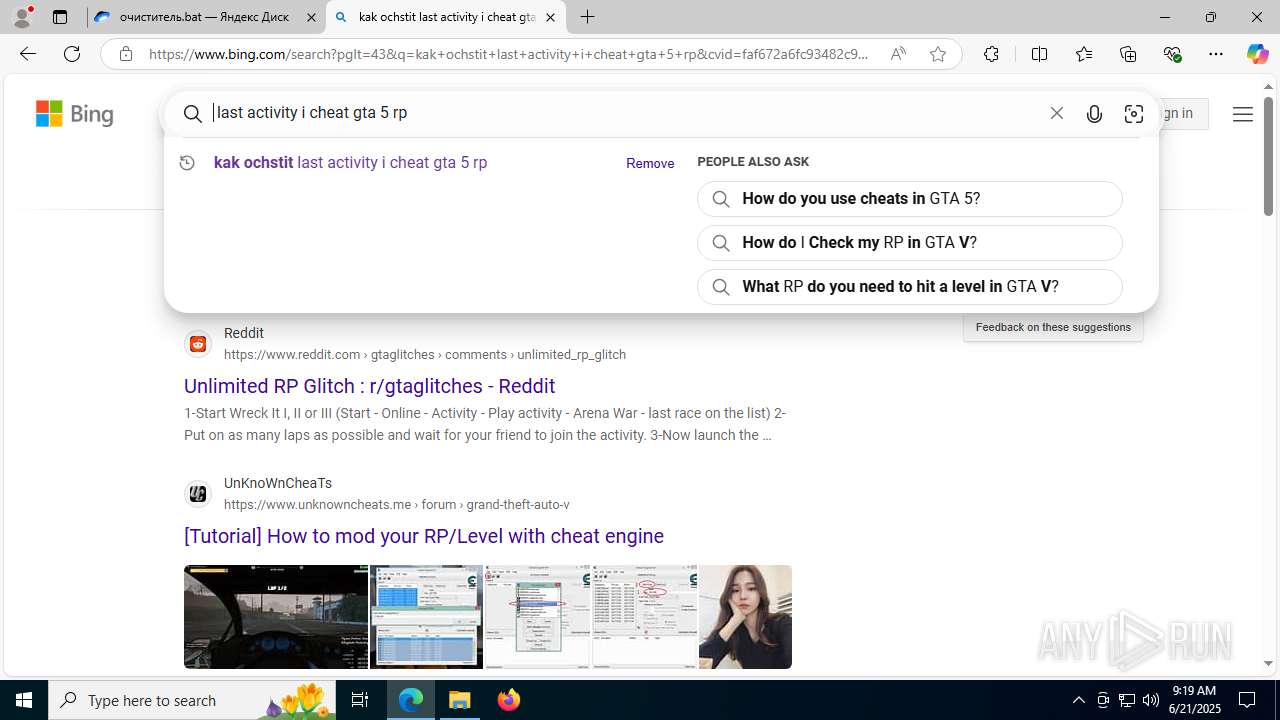Open browser Extensions icon
This screenshot has height=720, width=1280.
click(991, 54)
